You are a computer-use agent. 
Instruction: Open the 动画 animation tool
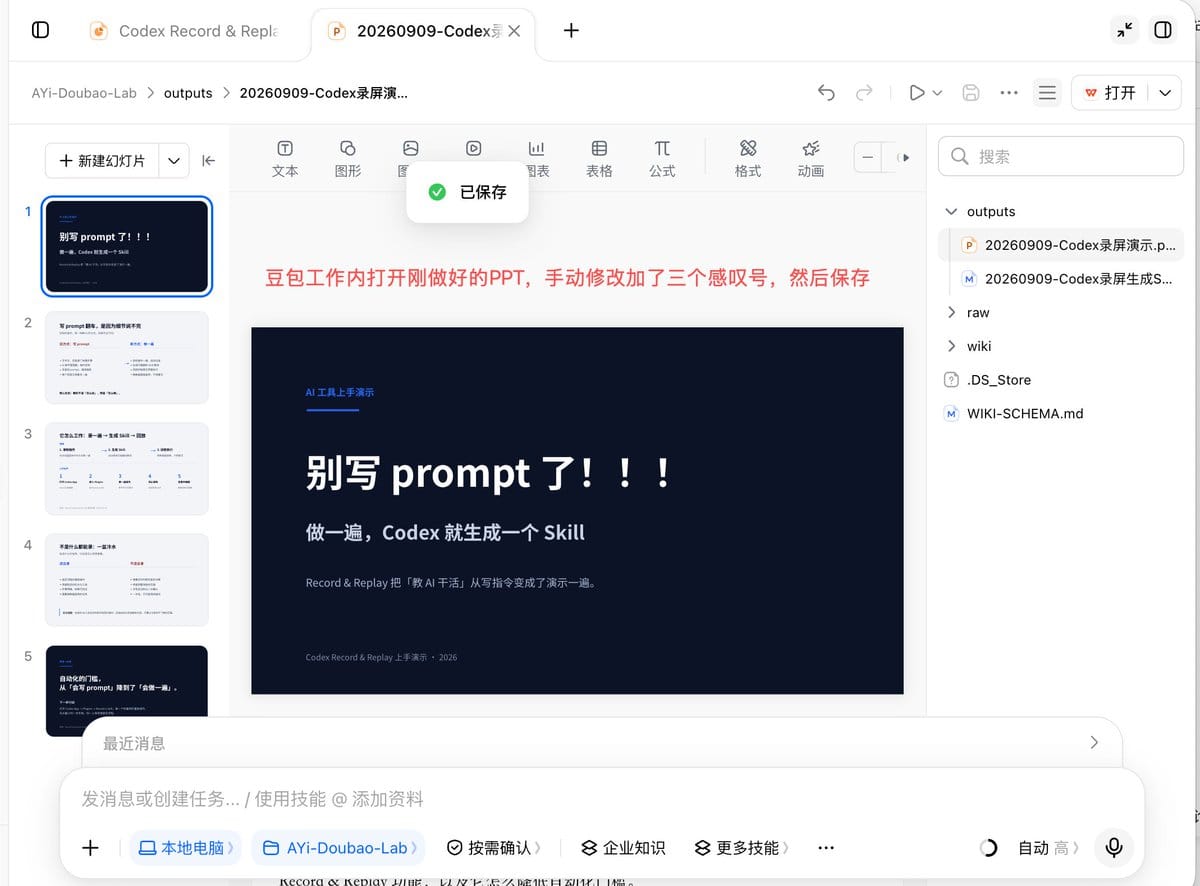tap(811, 159)
